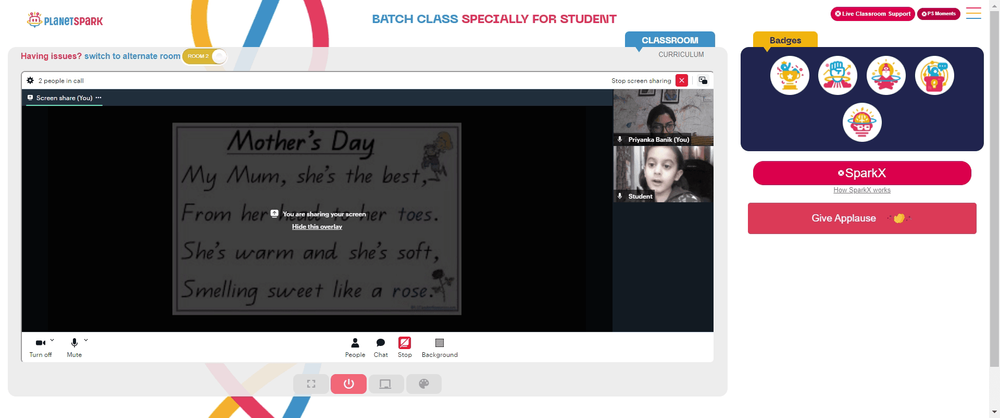Toggle the ROOM 2 switch
Viewport: 1000px width, 418px height.
(x=204, y=56)
